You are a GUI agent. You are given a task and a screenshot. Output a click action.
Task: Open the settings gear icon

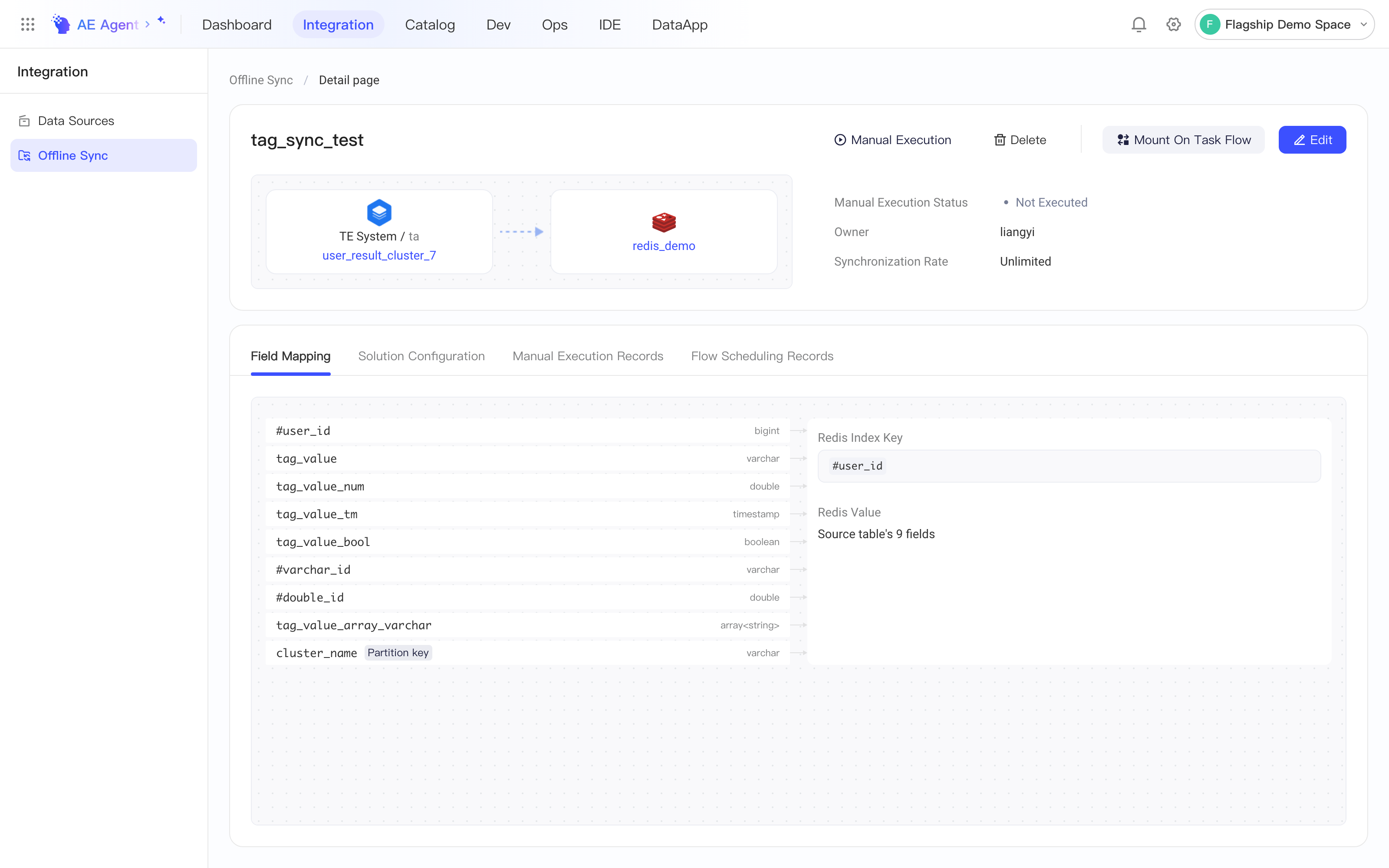[1173, 24]
